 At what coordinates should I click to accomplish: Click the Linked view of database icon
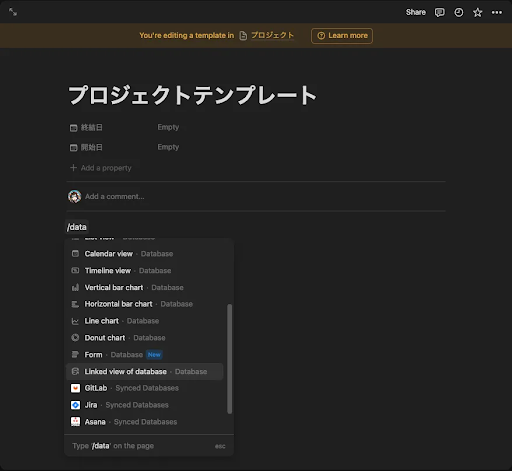point(75,371)
